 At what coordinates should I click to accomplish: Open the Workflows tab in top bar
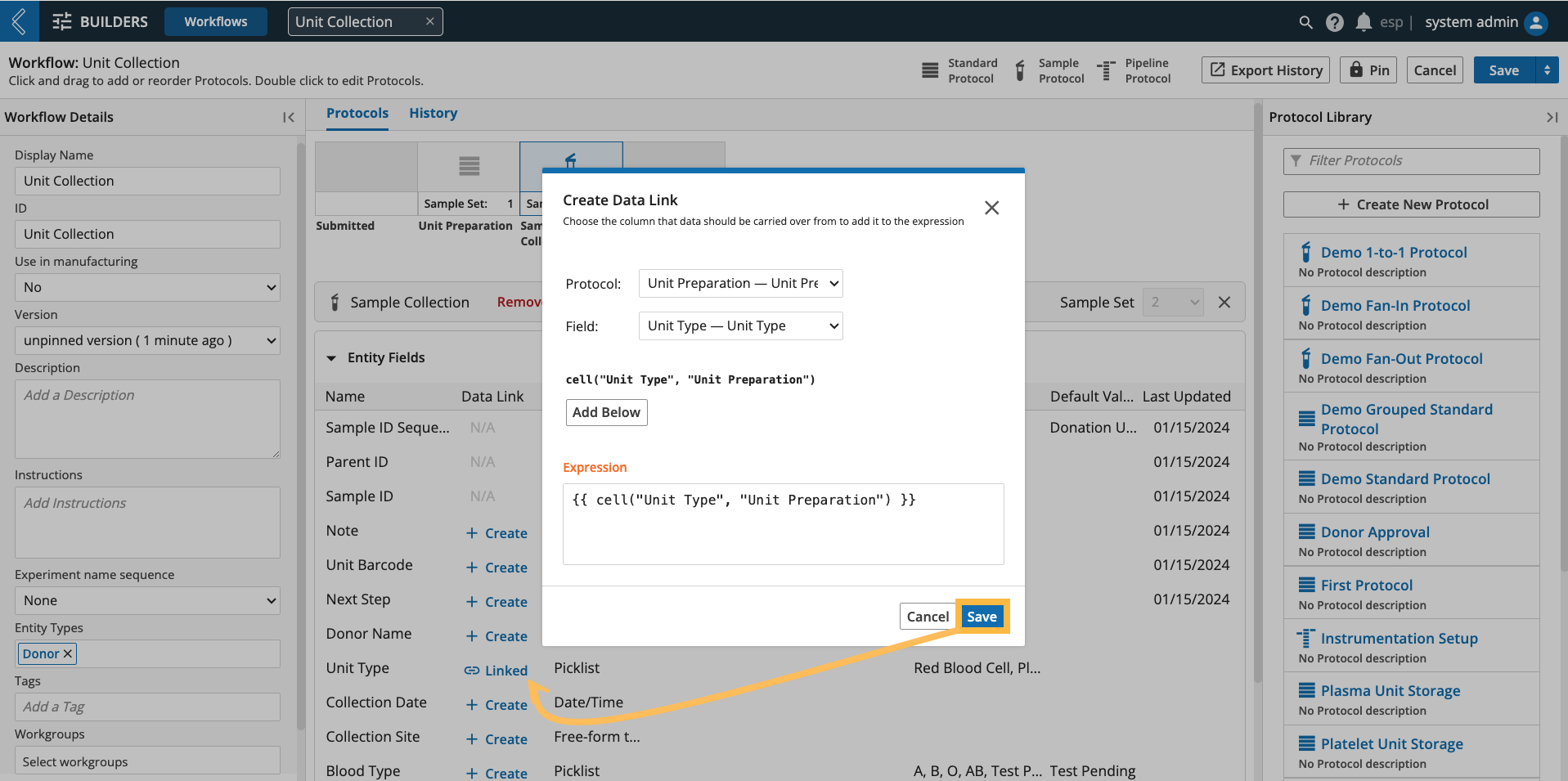(x=216, y=22)
